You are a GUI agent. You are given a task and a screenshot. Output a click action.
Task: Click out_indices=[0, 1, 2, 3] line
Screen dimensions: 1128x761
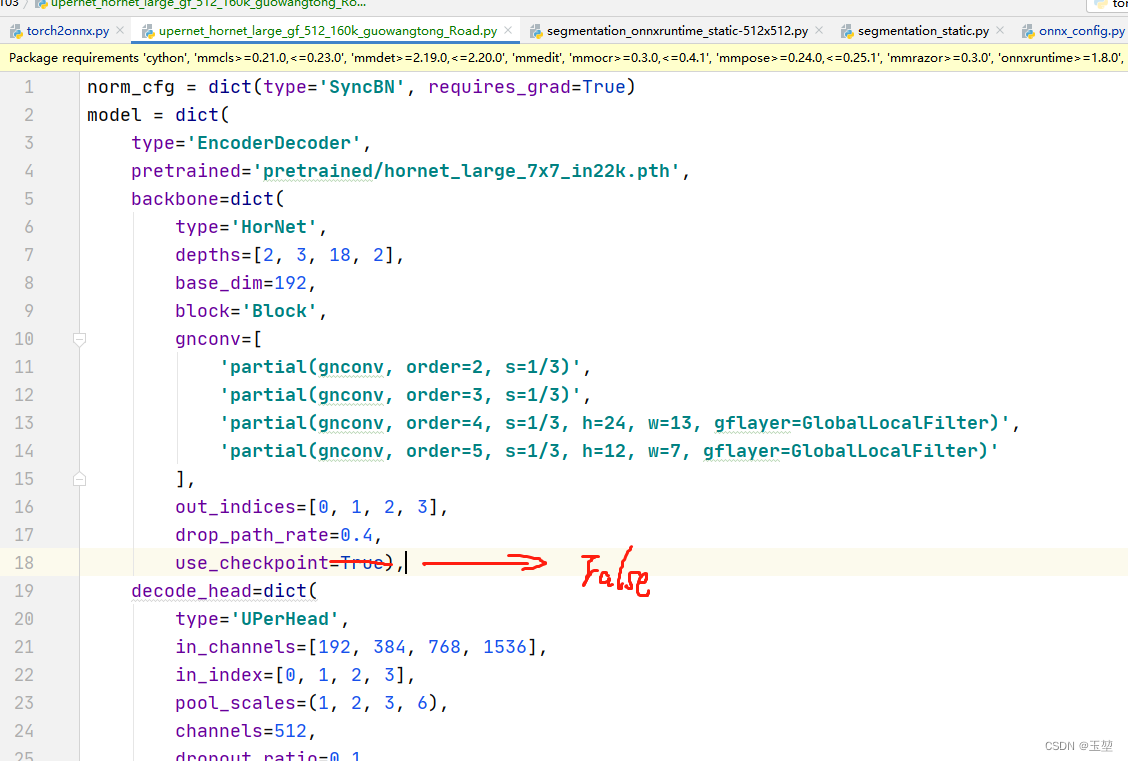(311, 507)
